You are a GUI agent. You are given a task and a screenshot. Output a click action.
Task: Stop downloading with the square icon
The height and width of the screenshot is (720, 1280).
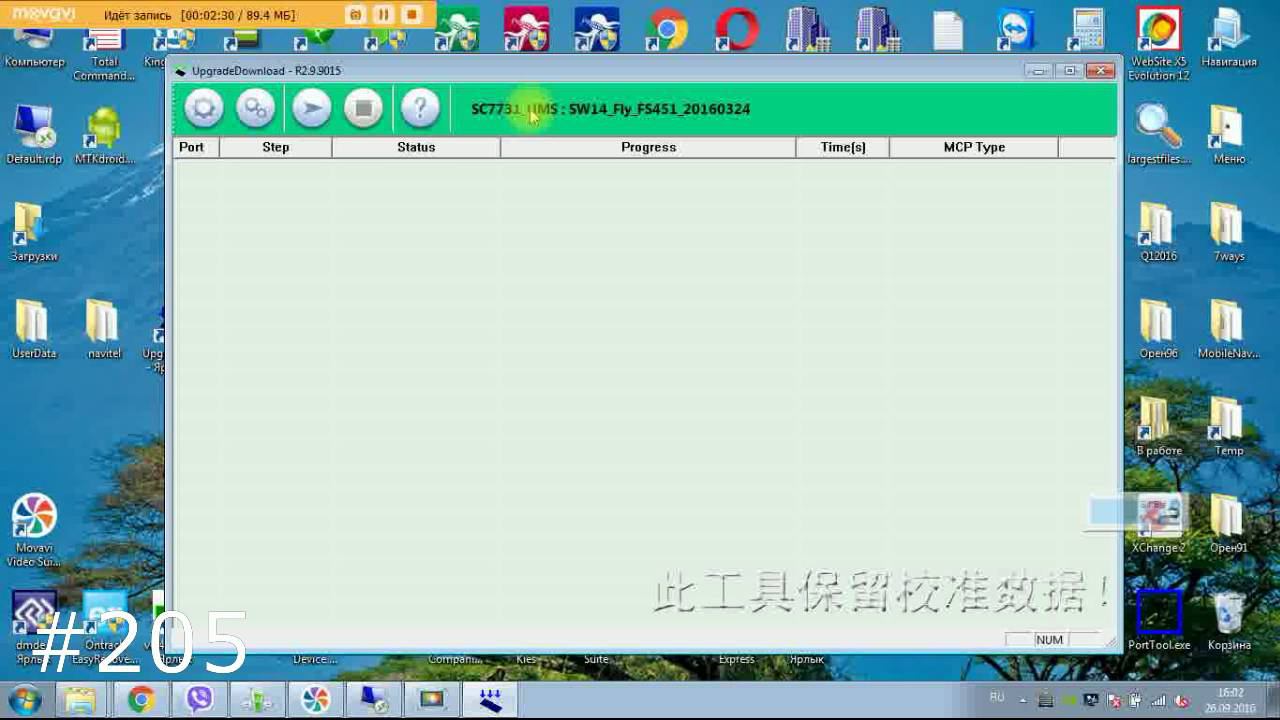point(363,108)
